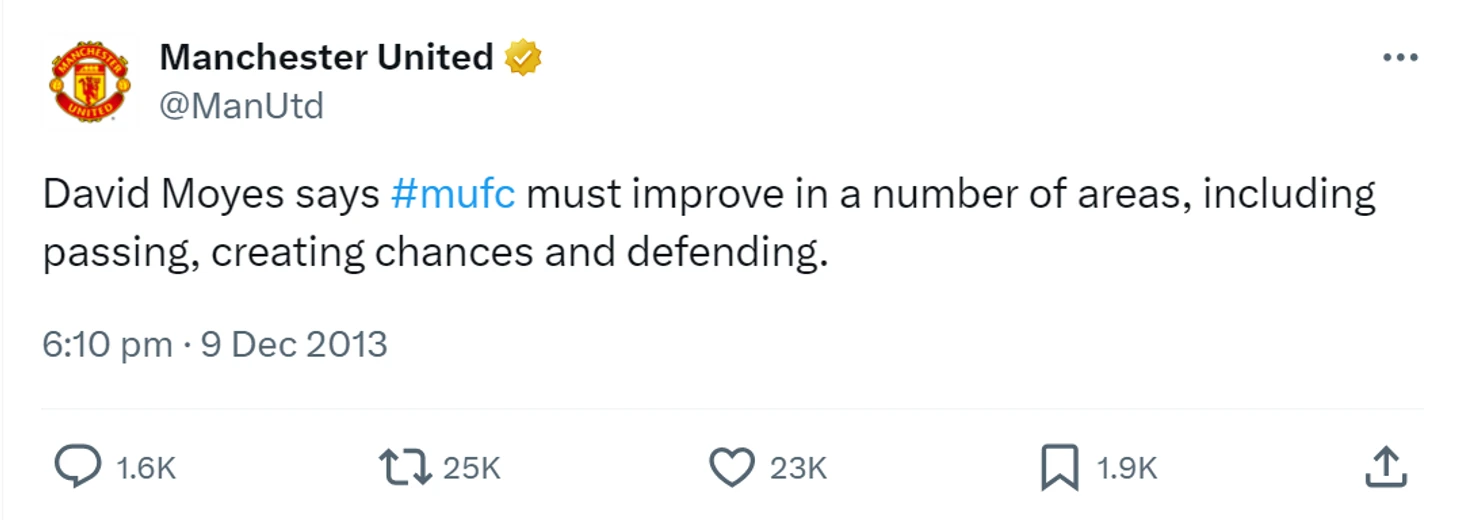Click the Manchester United crest avatar

pyautogui.click(x=90, y=82)
